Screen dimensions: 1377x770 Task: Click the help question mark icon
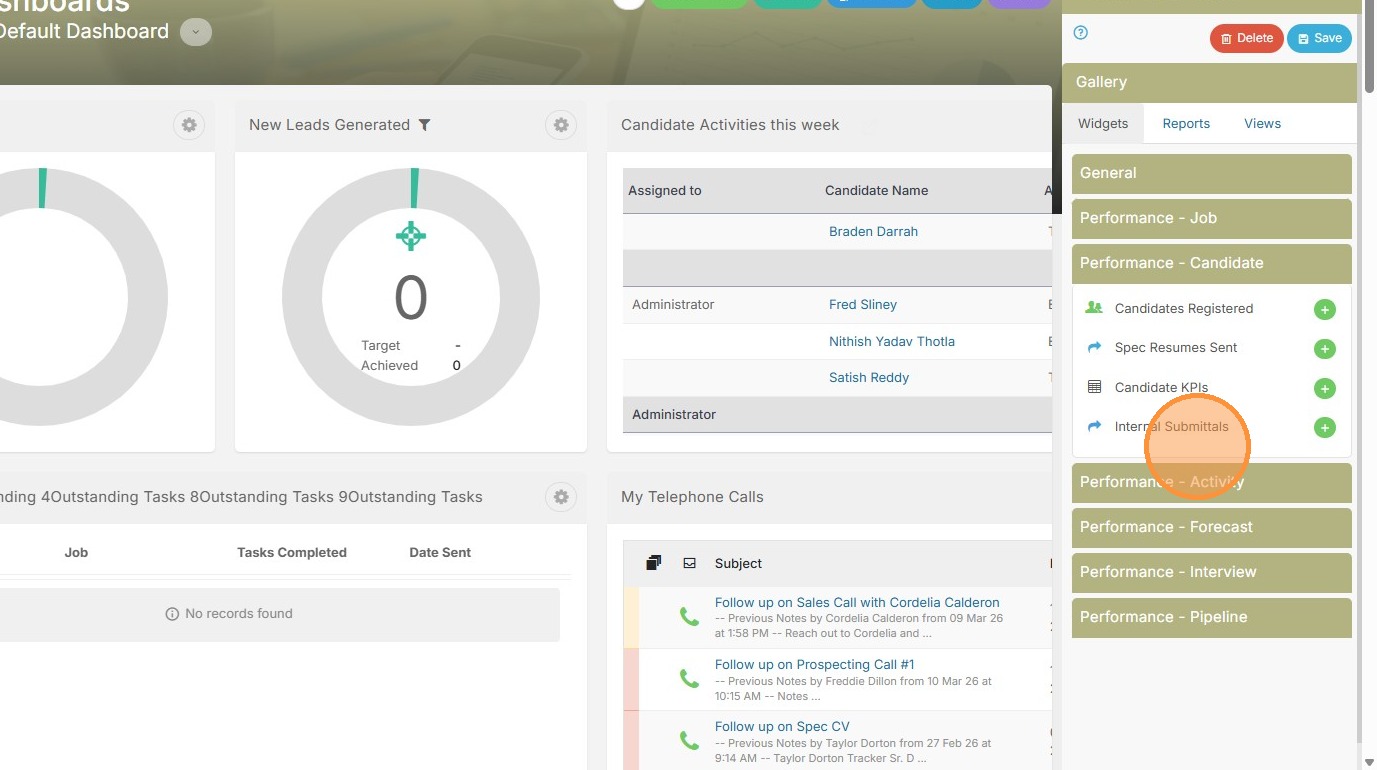pos(1080,33)
